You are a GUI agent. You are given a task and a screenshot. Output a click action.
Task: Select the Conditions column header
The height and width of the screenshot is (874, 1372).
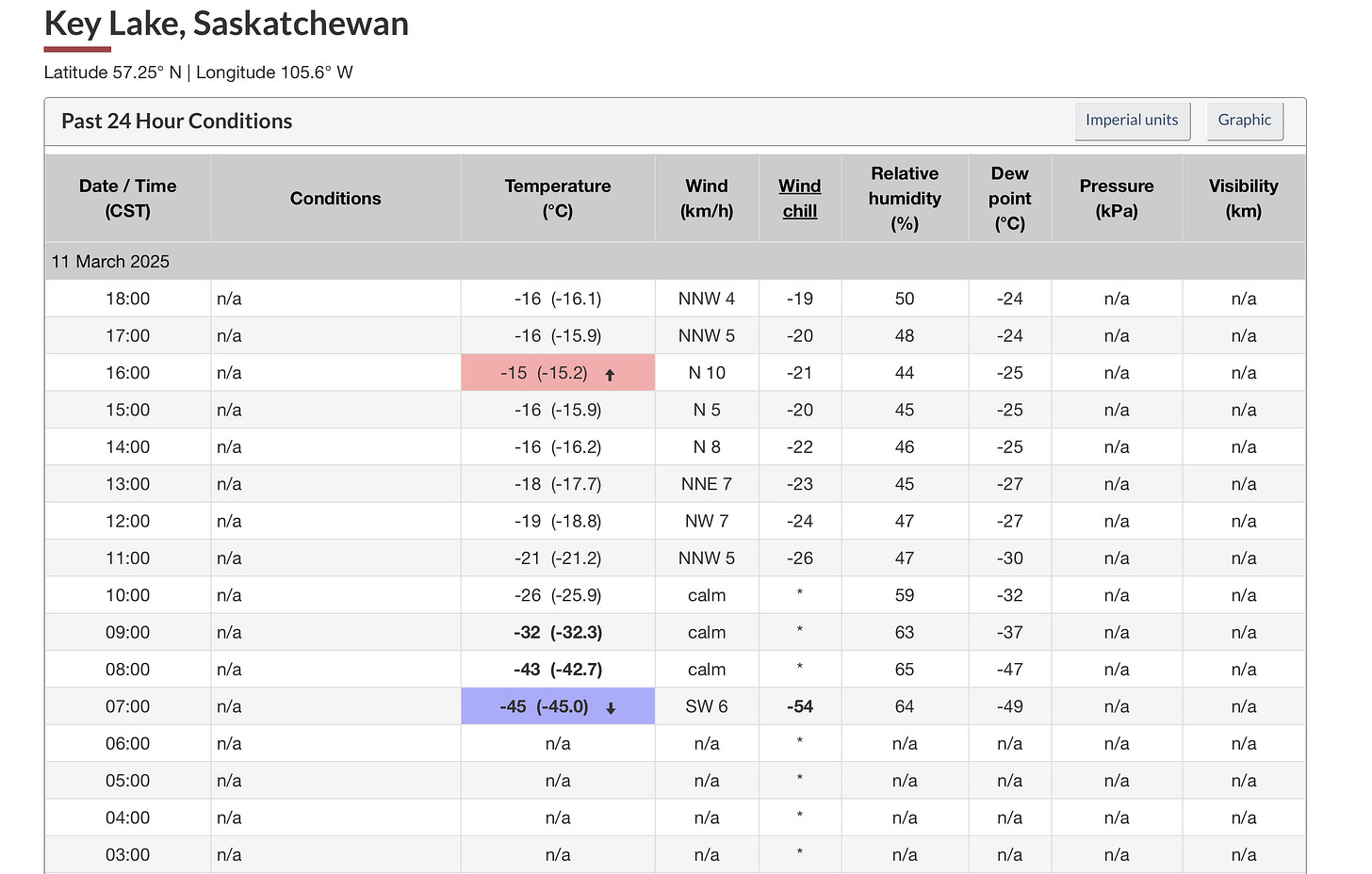point(335,199)
